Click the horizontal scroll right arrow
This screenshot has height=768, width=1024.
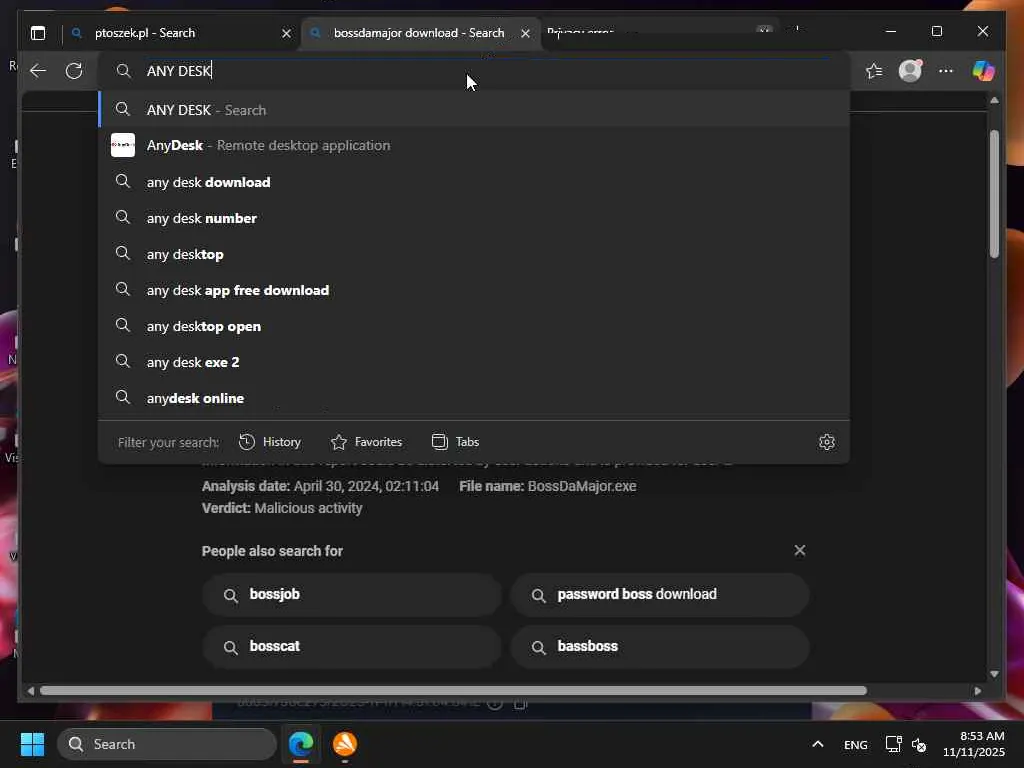pos(977,690)
